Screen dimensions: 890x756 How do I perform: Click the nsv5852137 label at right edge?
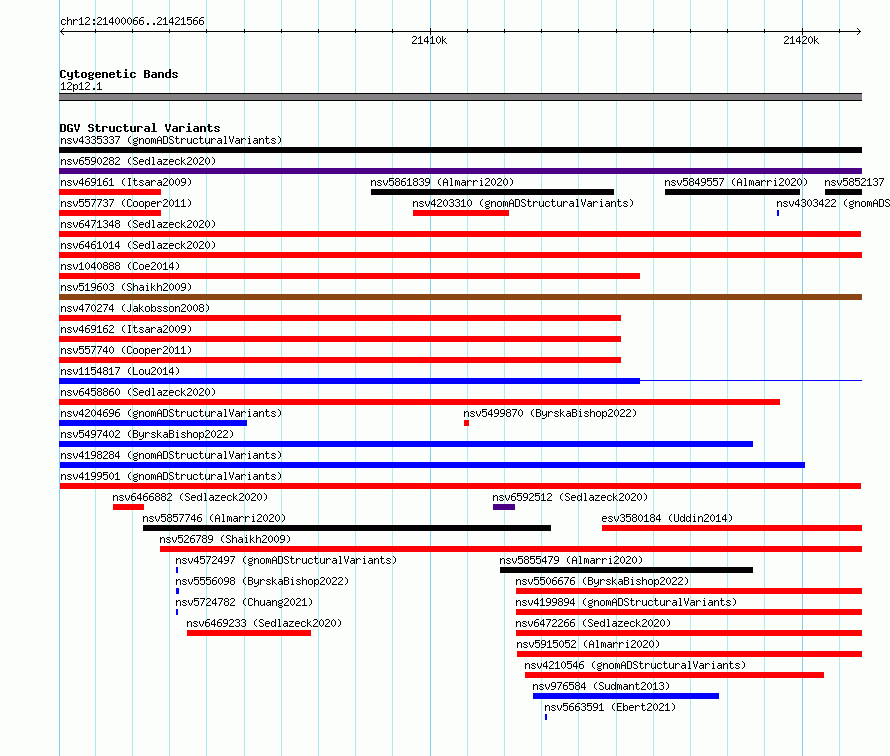pyautogui.click(x=854, y=182)
